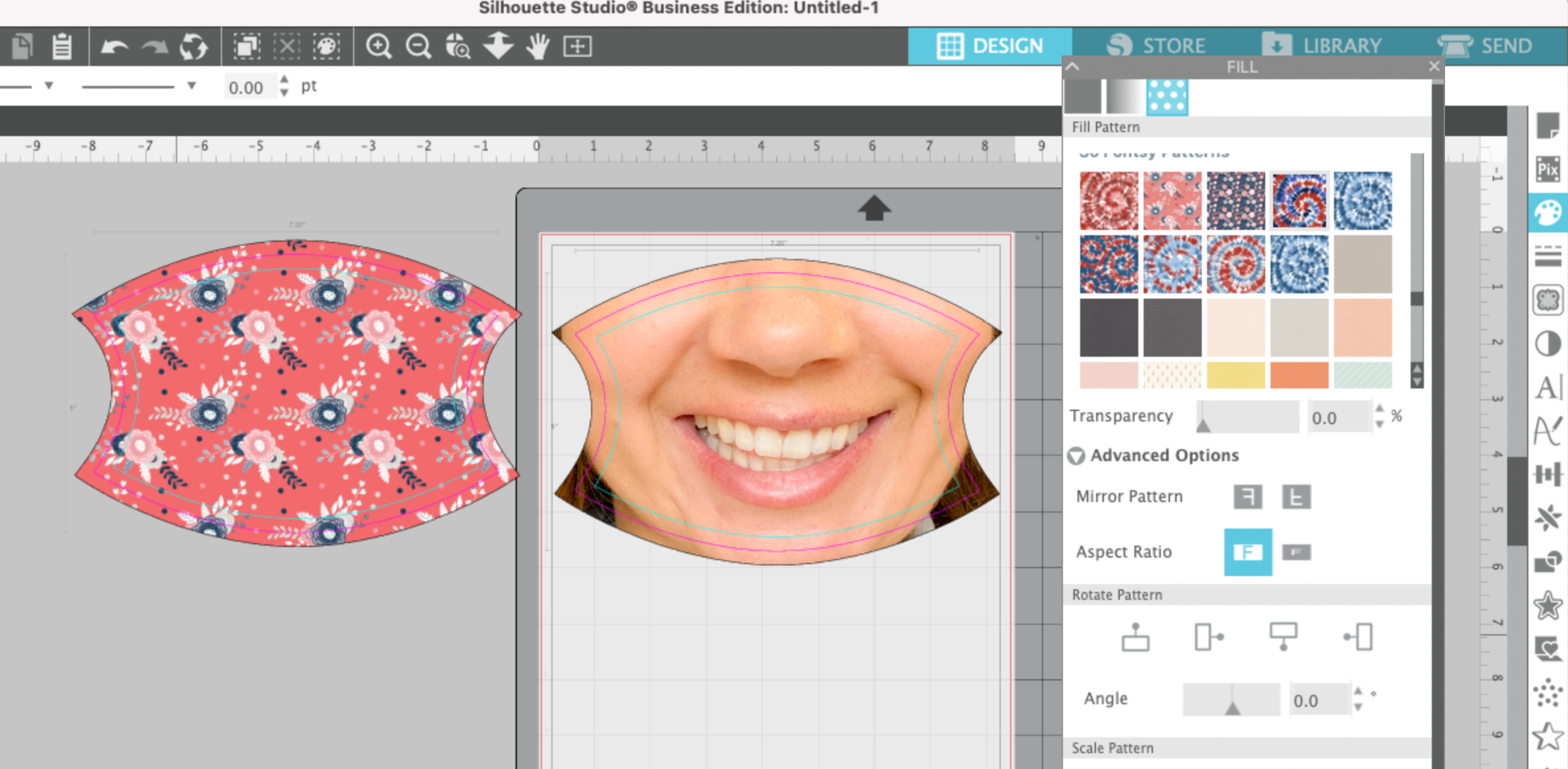
Task: Open the Offset panel with star icon
Action: pos(1548,603)
